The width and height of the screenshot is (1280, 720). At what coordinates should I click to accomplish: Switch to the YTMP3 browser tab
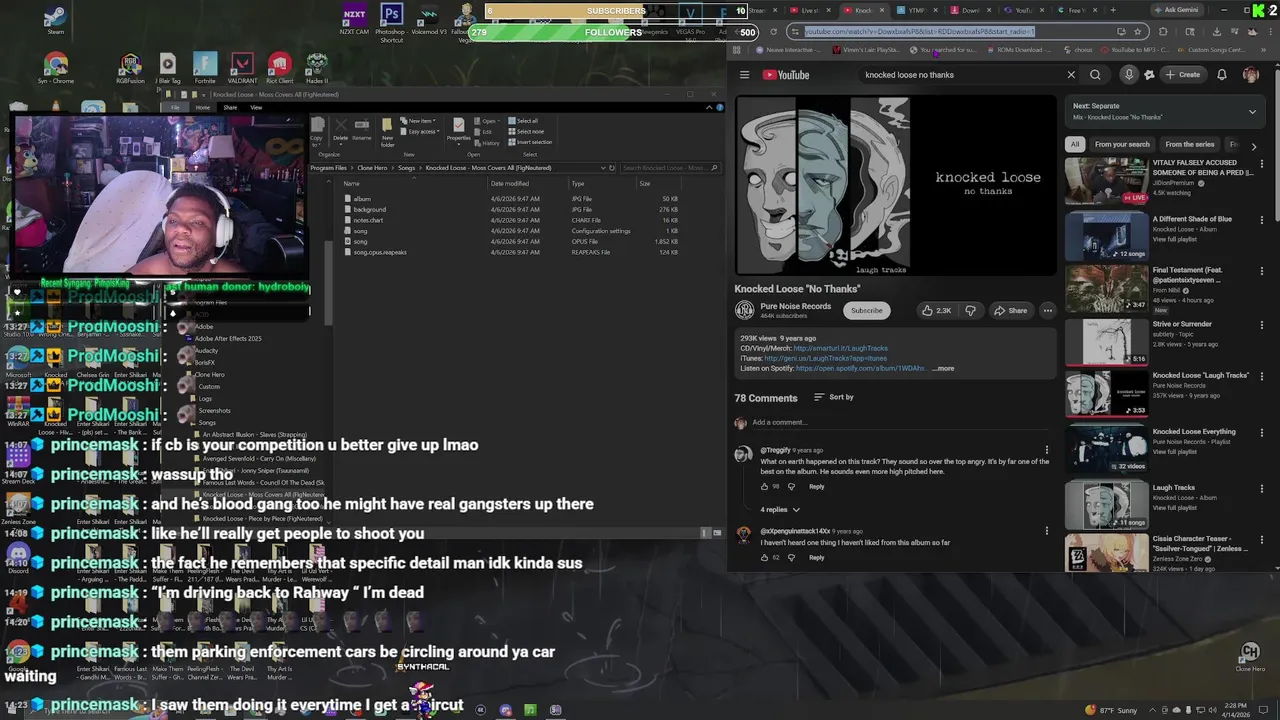click(x=911, y=10)
